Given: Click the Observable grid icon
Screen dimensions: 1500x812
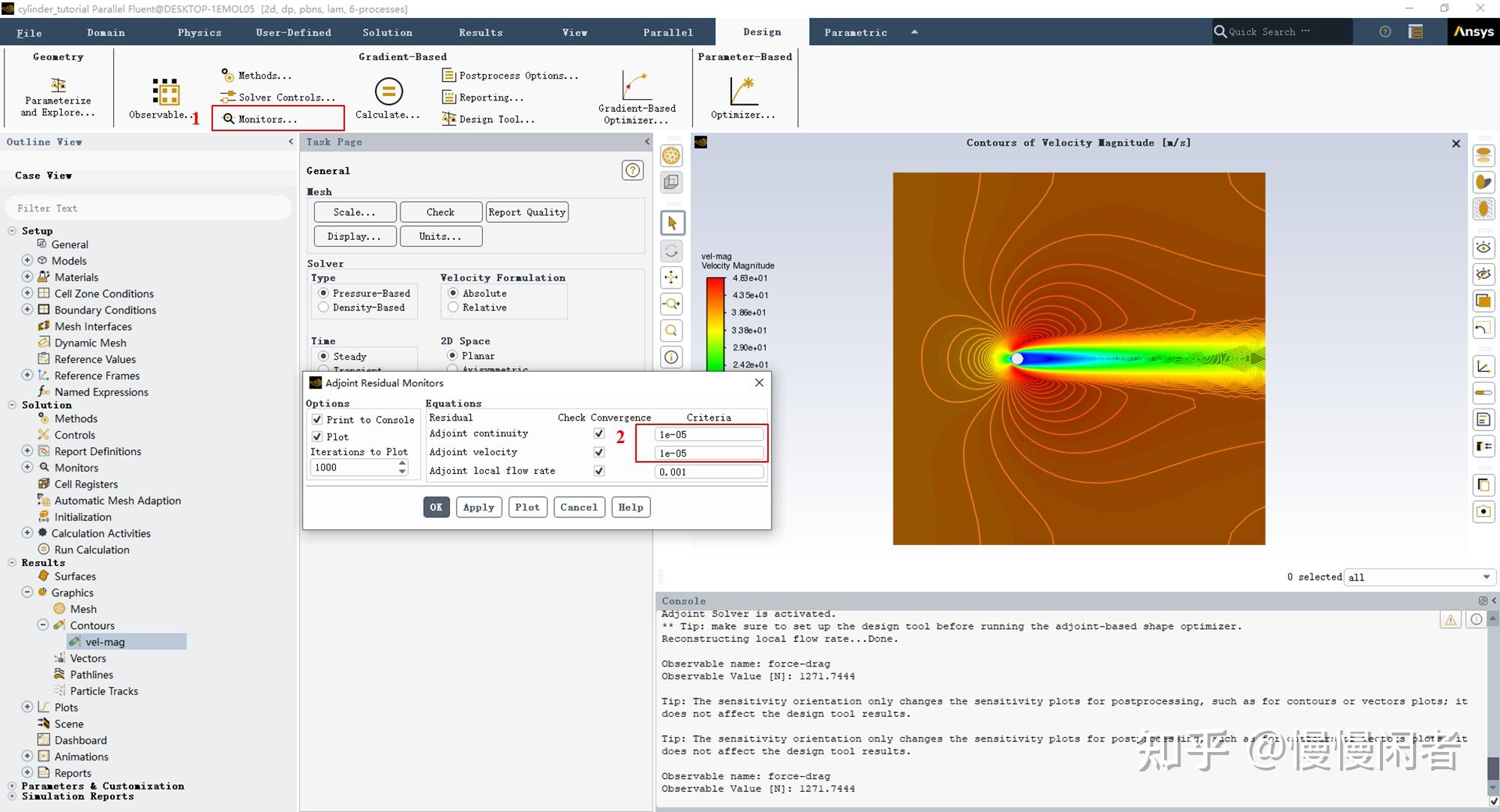Looking at the screenshot, I should [165, 91].
